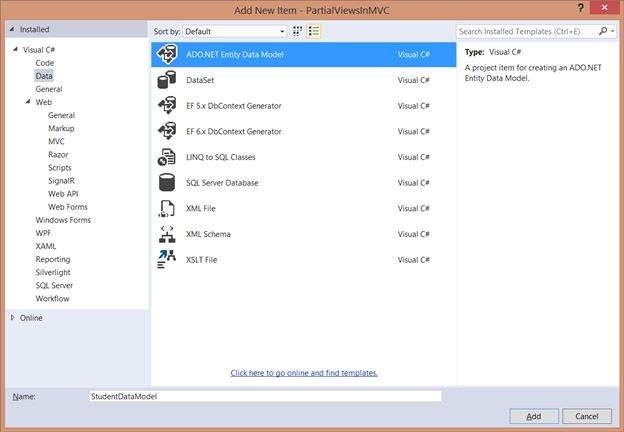Close the Add New Item dialog
624x432 pixels.
605,8
